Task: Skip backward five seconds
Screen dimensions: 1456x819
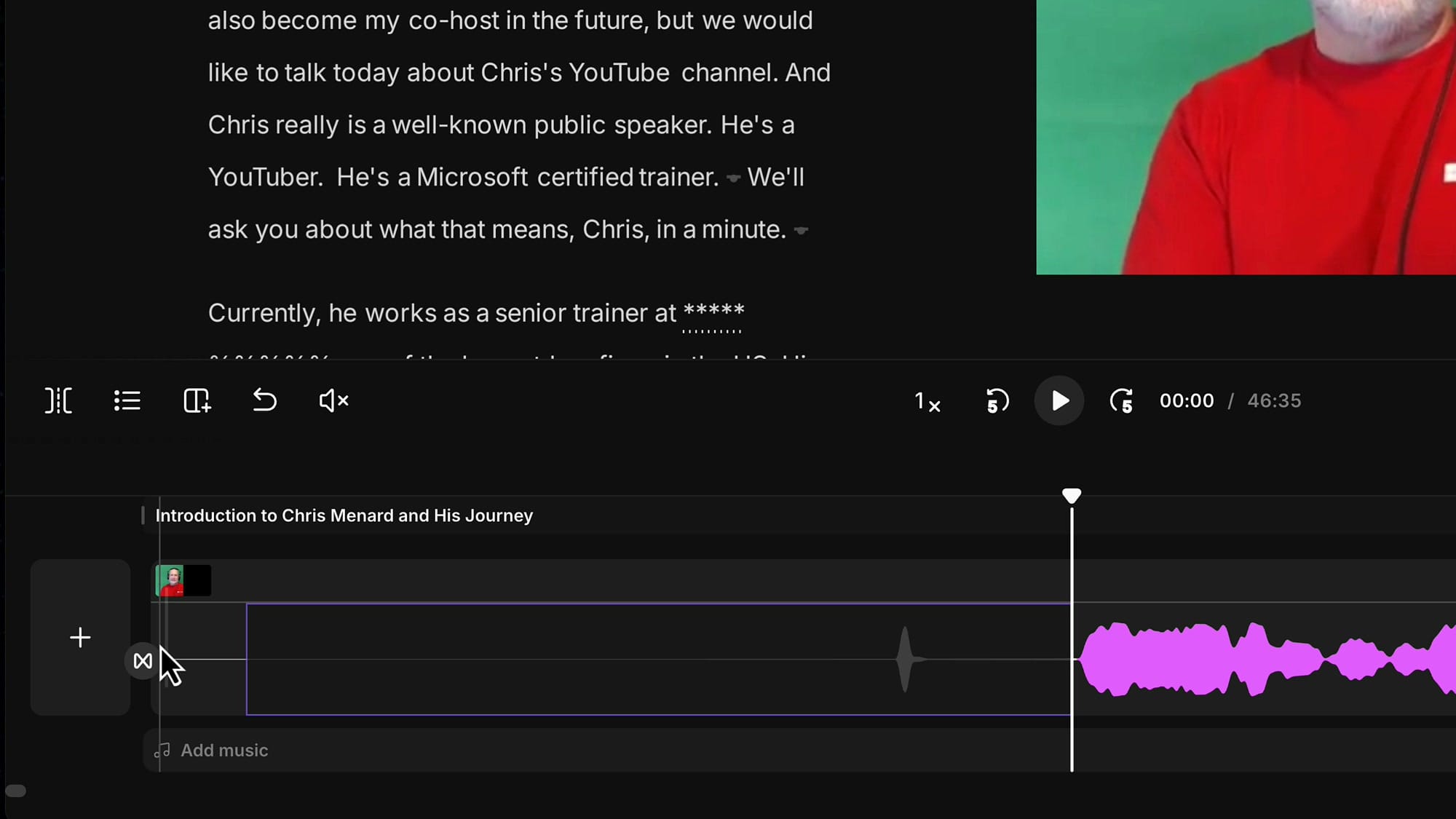Action: [995, 401]
